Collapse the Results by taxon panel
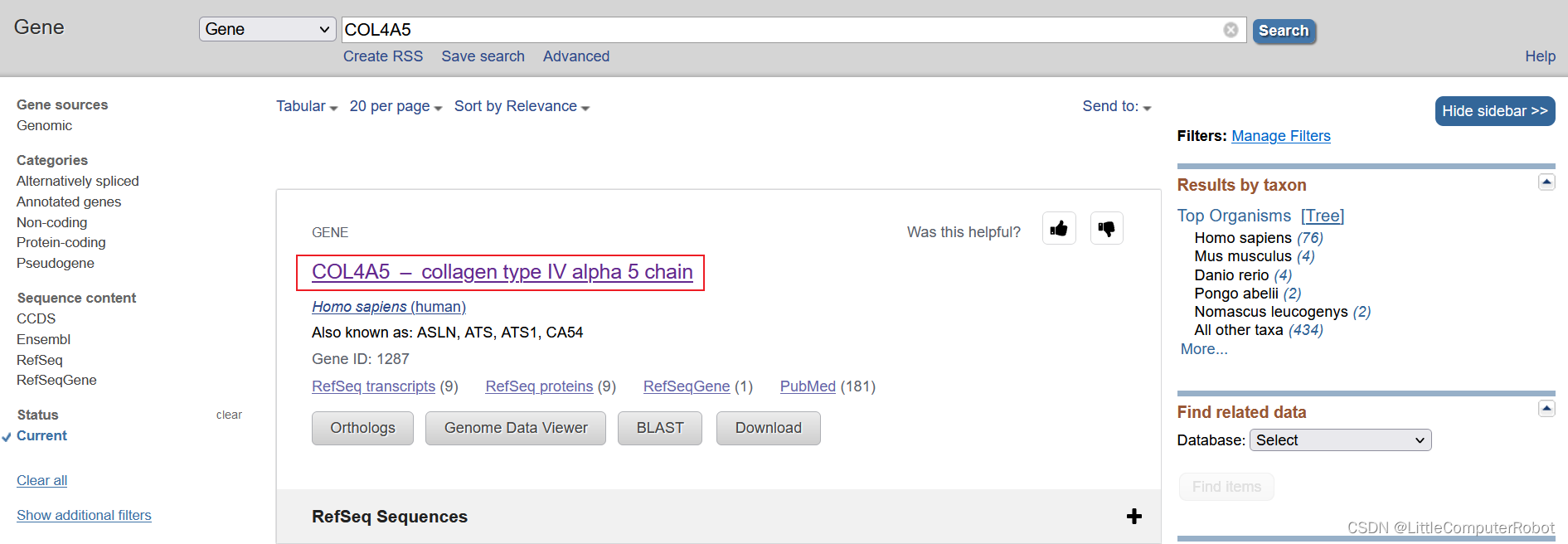The image size is (1568, 544). (1546, 182)
